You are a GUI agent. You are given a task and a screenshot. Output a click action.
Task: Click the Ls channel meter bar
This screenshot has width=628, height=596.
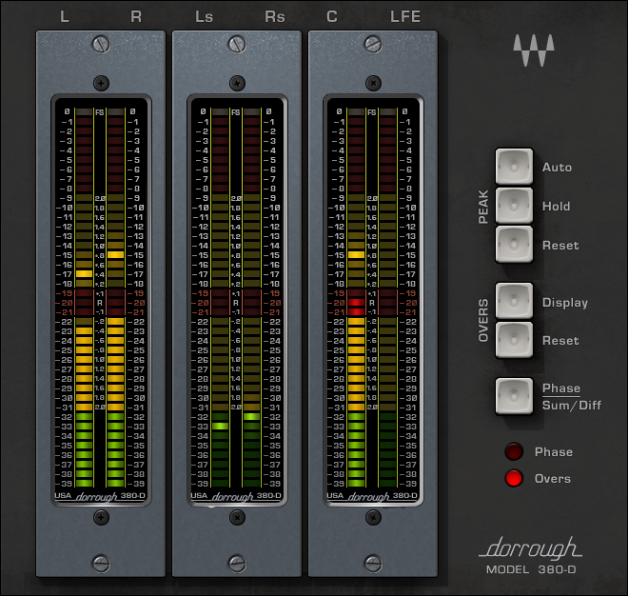coord(220,298)
